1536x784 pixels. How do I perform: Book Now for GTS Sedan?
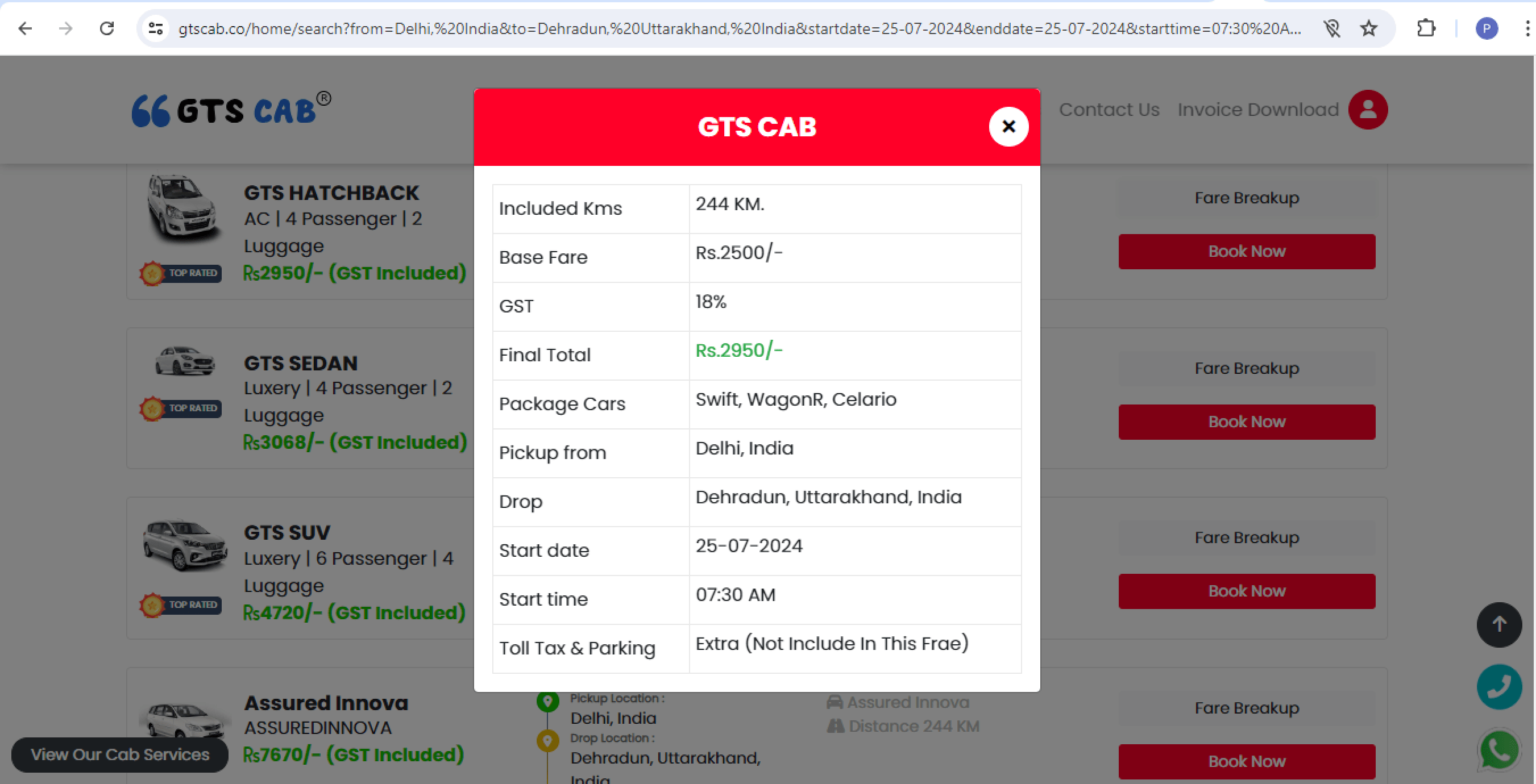click(x=1246, y=422)
